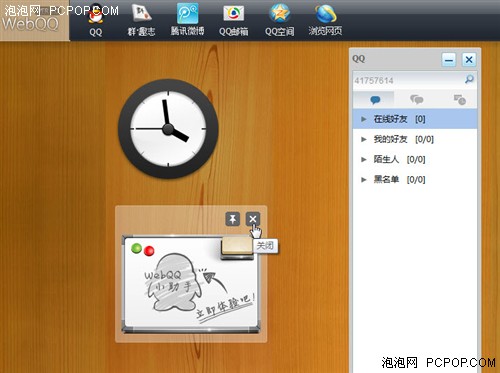This screenshot has height=373, width=500.
Task: Select the 在线好友 [0] row text
Action: pyautogui.click(x=399, y=119)
